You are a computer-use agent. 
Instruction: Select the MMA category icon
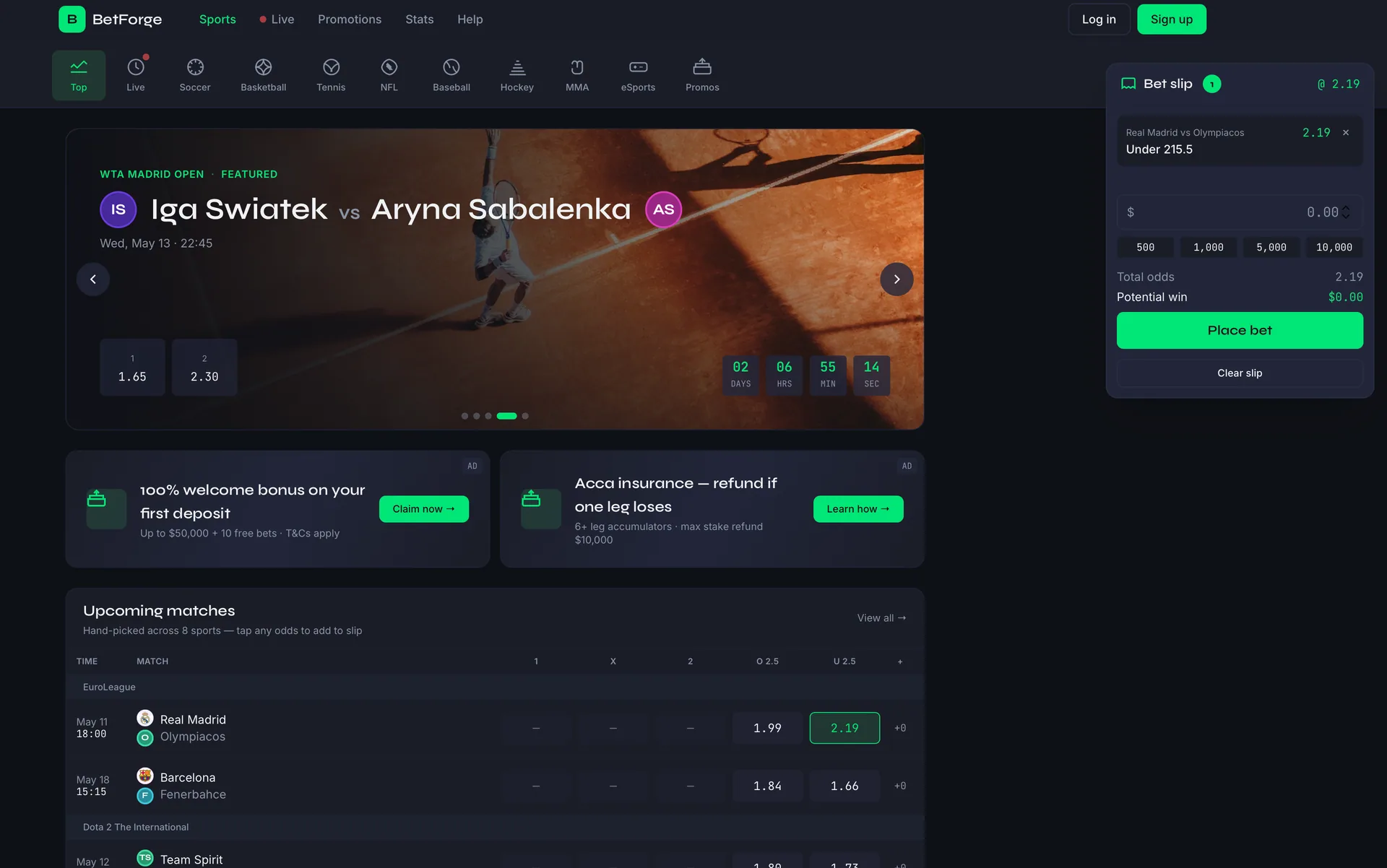point(577,67)
